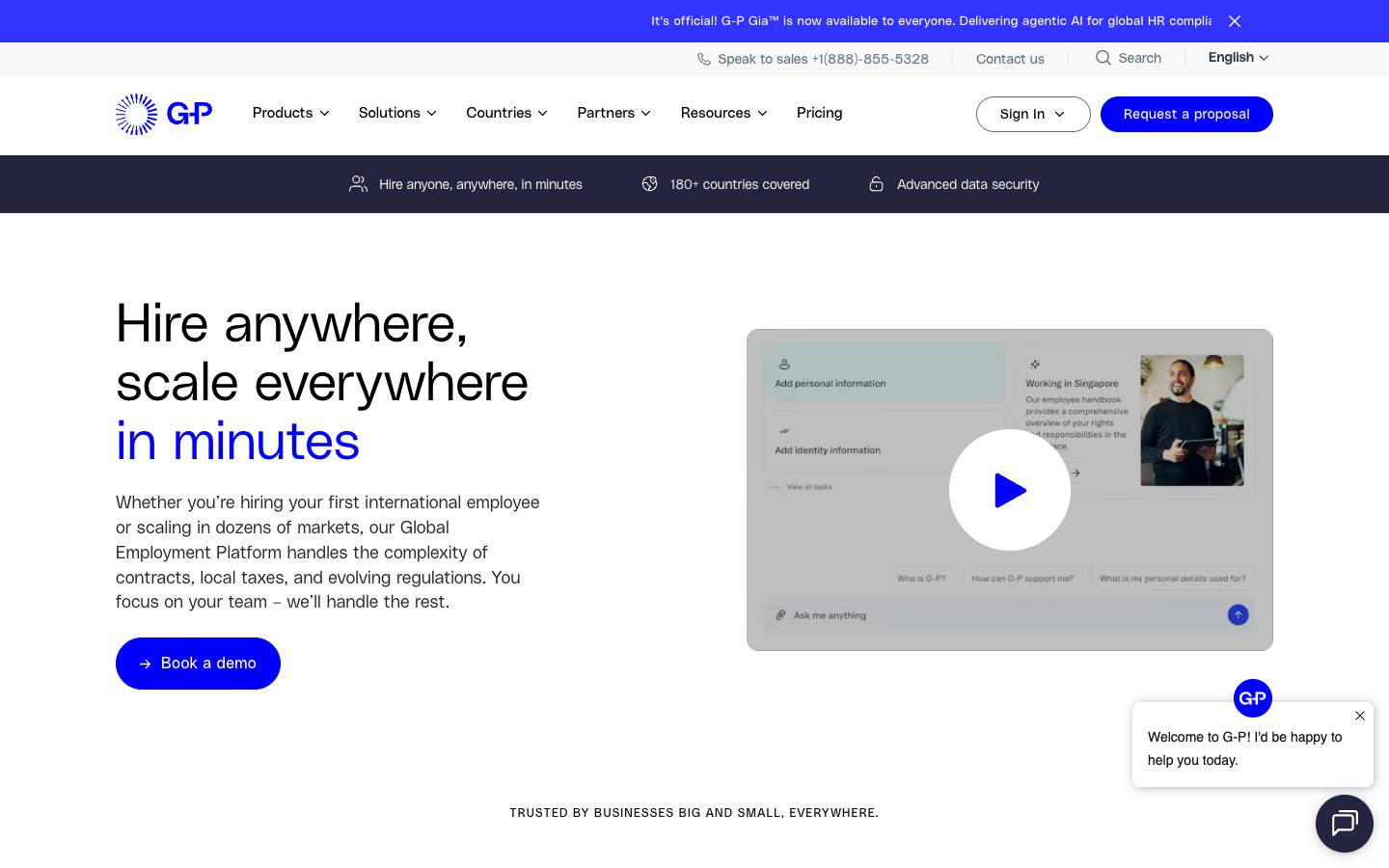
Task: Click the announcement text about G-P Gia
Action: tap(931, 21)
